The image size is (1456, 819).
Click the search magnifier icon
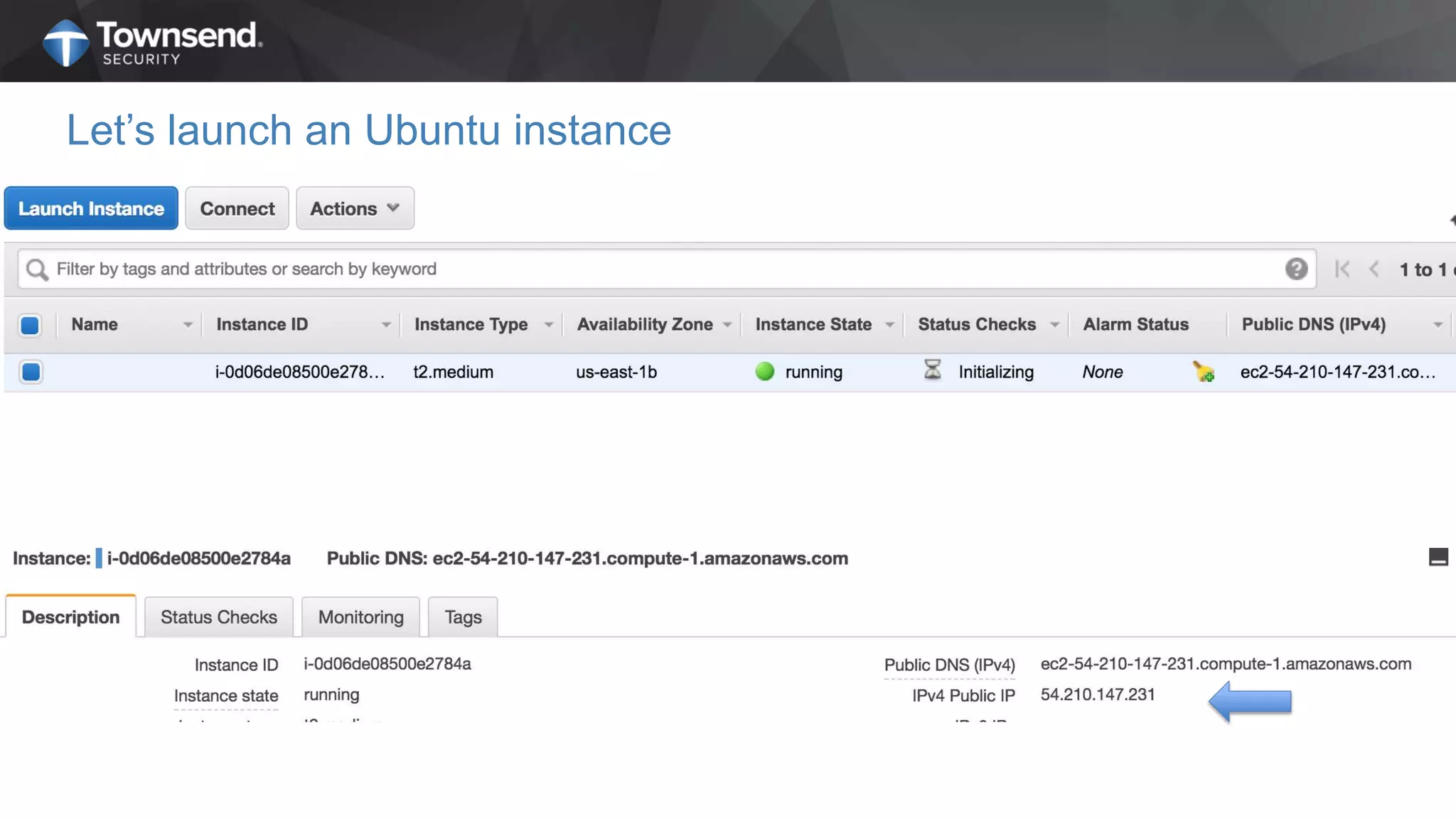click(x=37, y=269)
